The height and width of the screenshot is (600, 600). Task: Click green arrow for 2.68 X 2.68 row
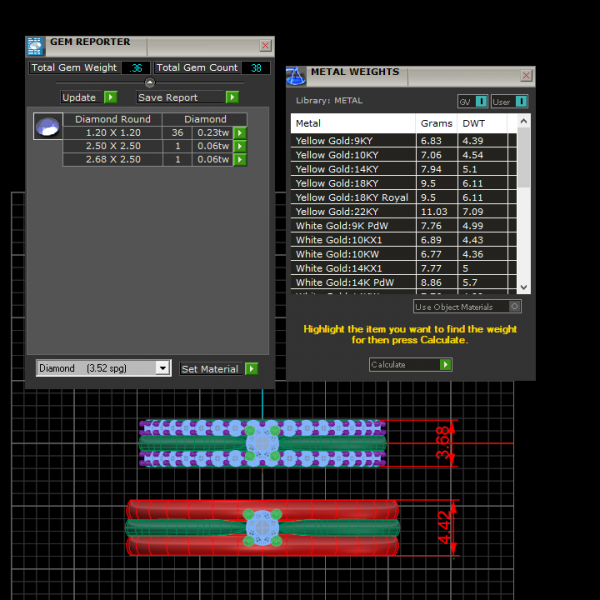[240, 159]
